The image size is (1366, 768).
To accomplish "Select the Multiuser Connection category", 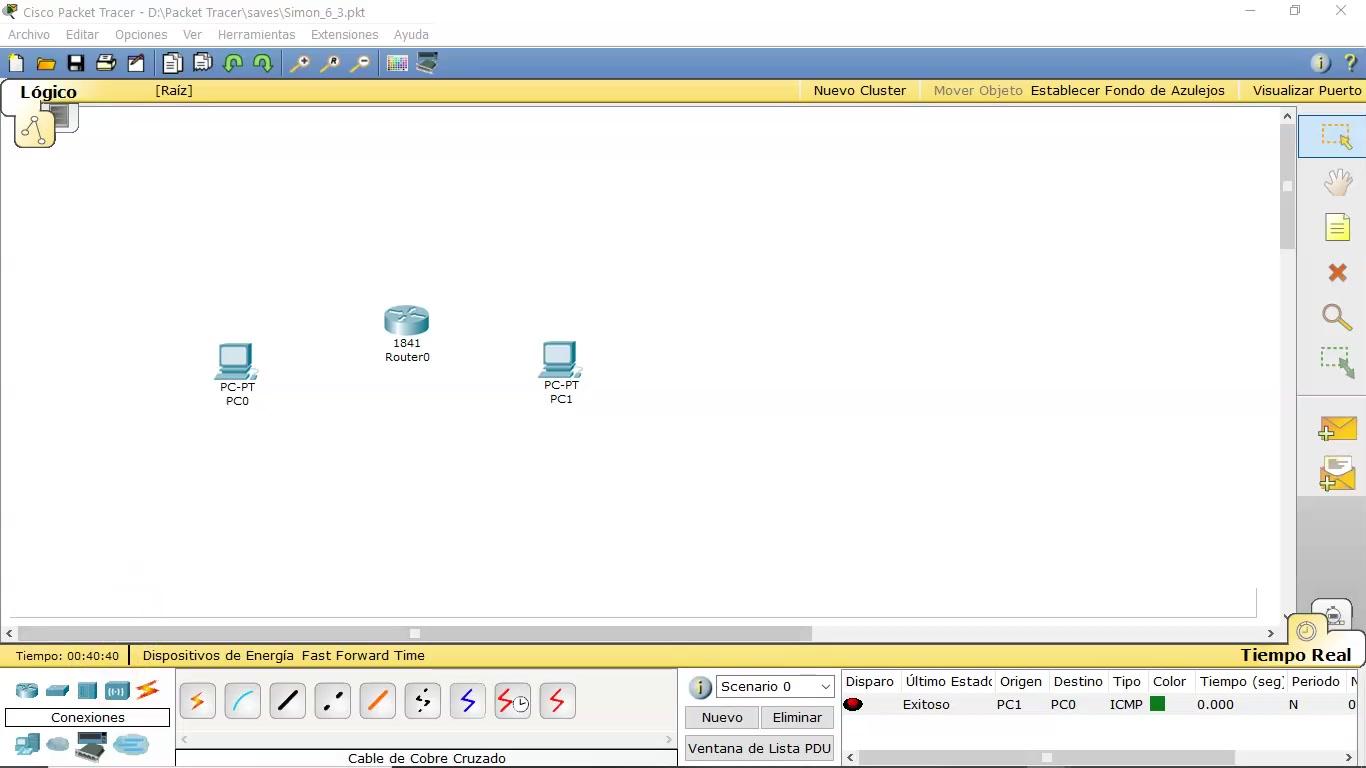I will [x=130, y=745].
